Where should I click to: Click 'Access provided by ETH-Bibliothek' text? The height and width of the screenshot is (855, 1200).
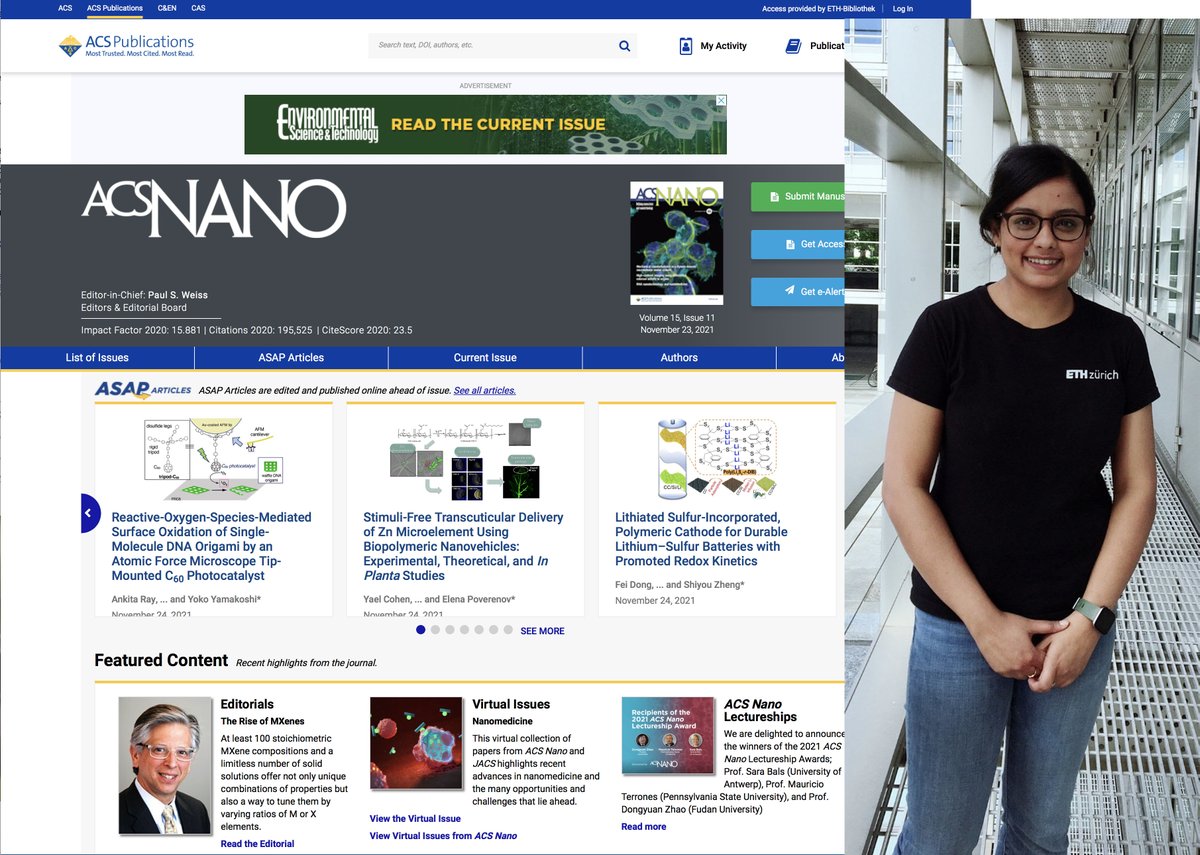[x=818, y=9]
